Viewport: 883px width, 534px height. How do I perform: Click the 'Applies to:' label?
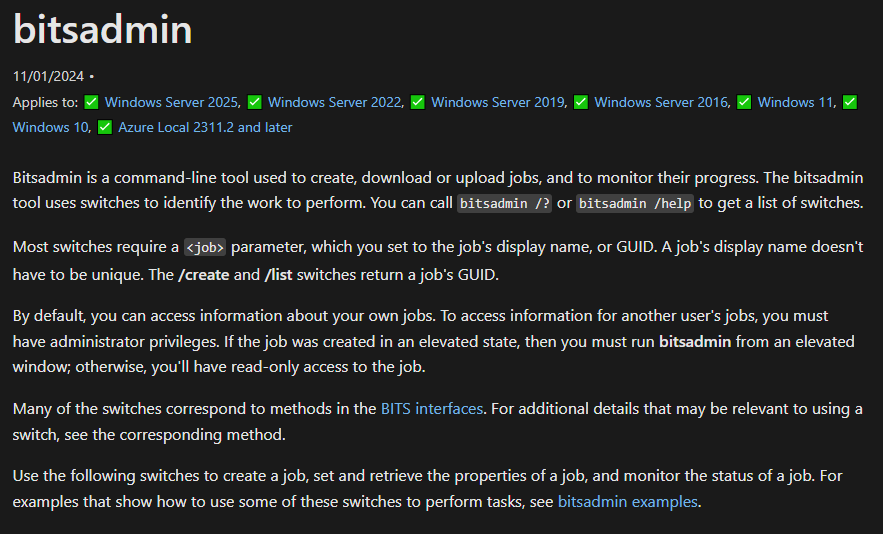pos(46,103)
